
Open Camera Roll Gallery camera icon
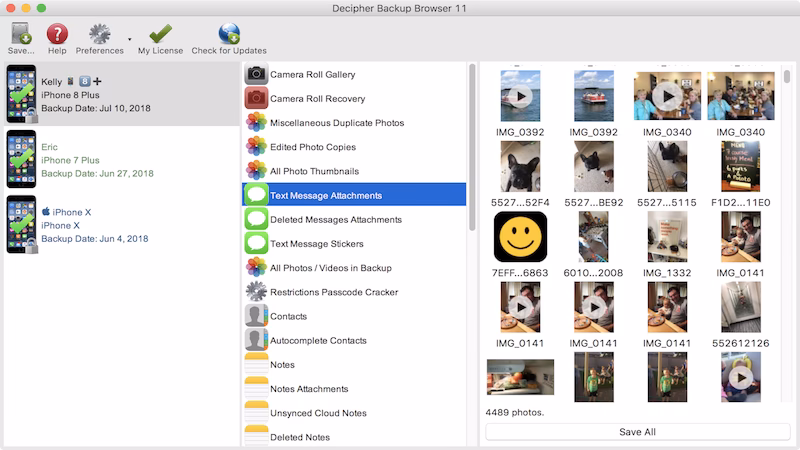pos(256,74)
